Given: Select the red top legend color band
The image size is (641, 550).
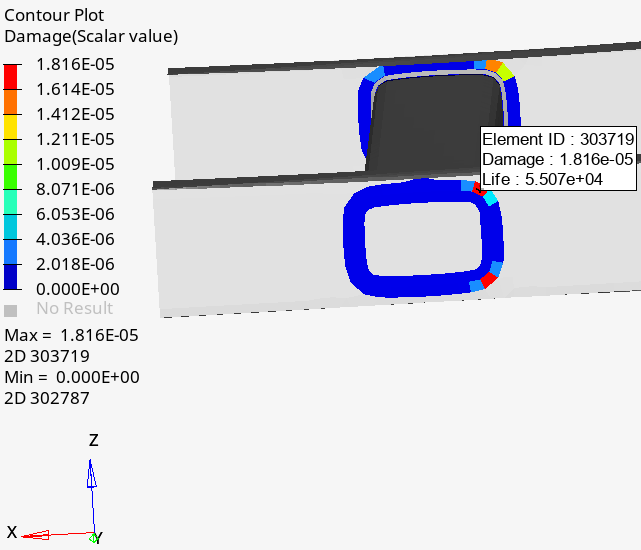Looking at the screenshot, I should click(11, 77).
